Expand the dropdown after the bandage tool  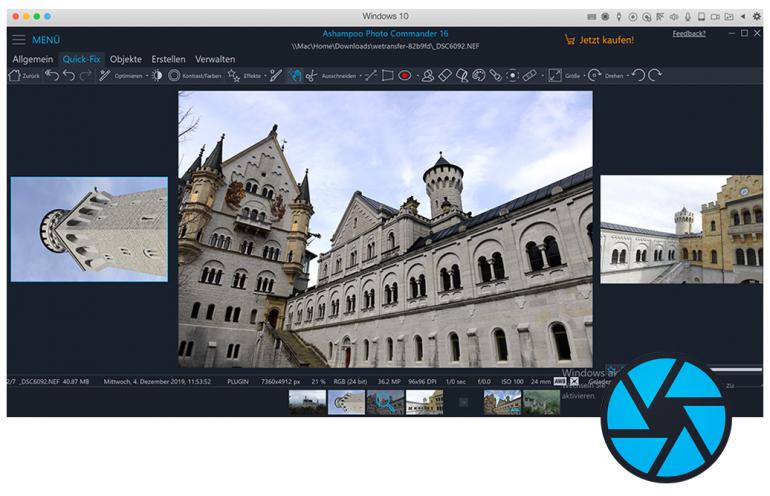point(542,76)
